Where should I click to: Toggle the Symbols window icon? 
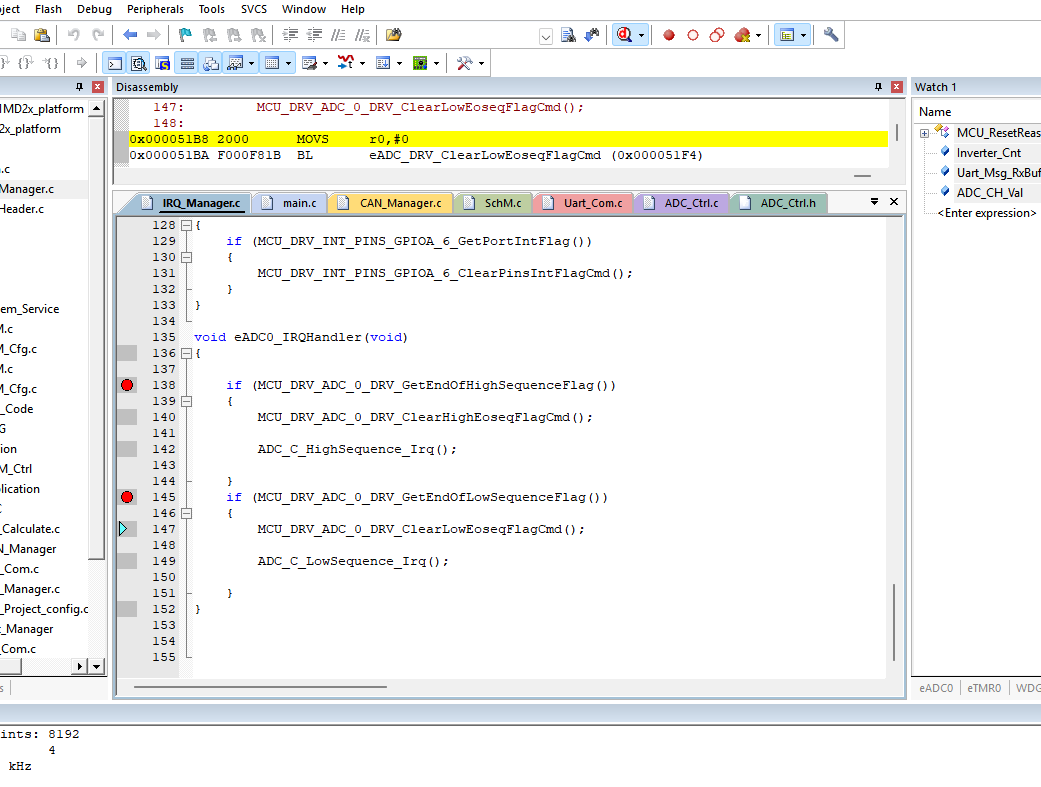[x=163, y=63]
